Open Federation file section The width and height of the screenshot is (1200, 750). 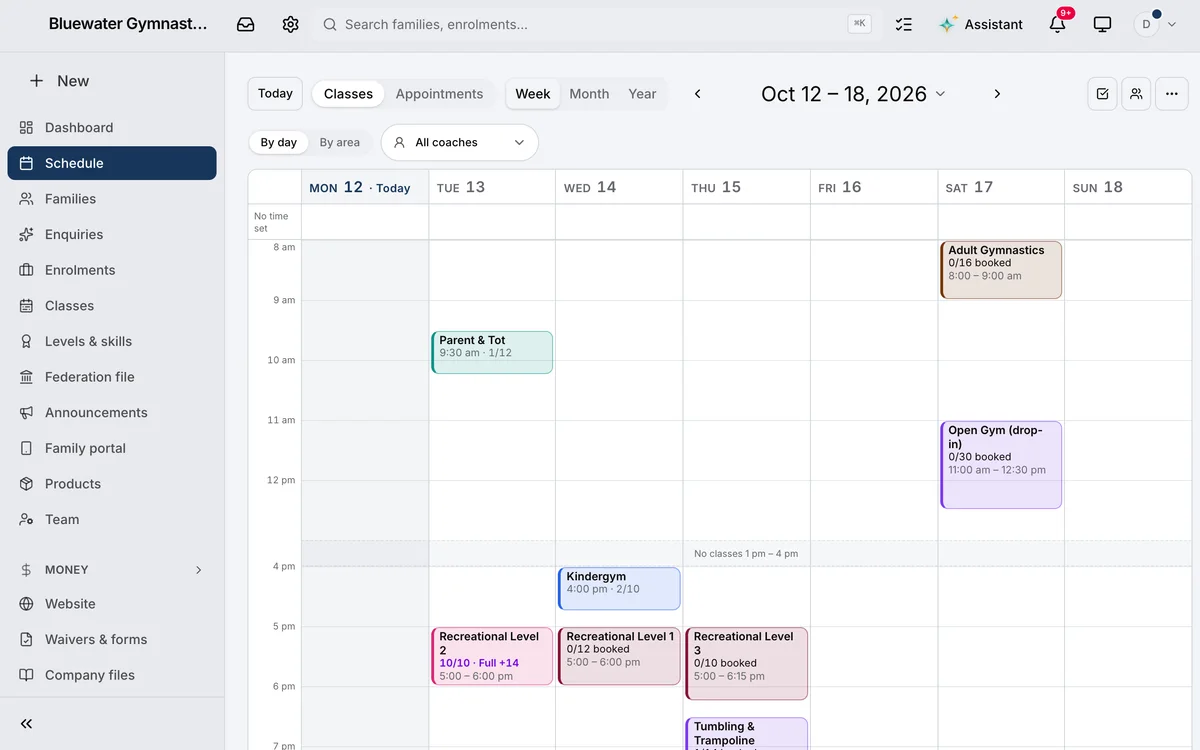click(112, 377)
